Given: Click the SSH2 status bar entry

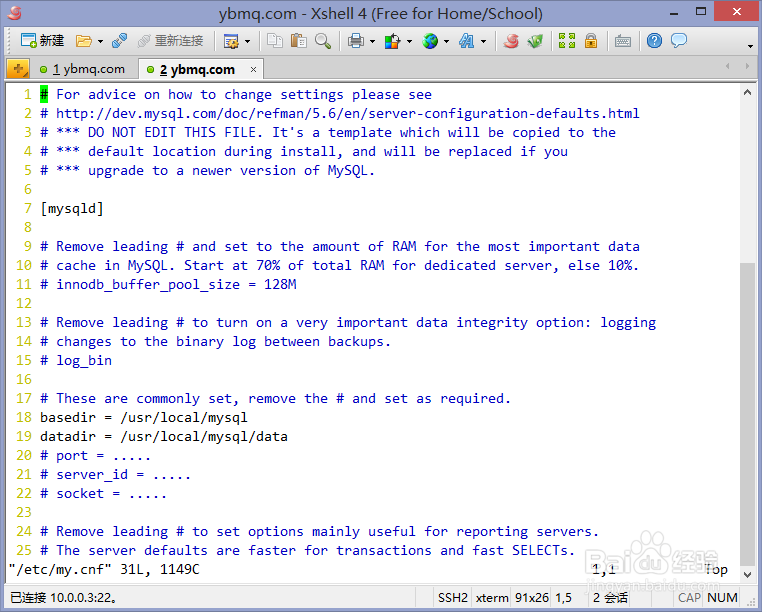Looking at the screenshot, I should click(452, 597).
